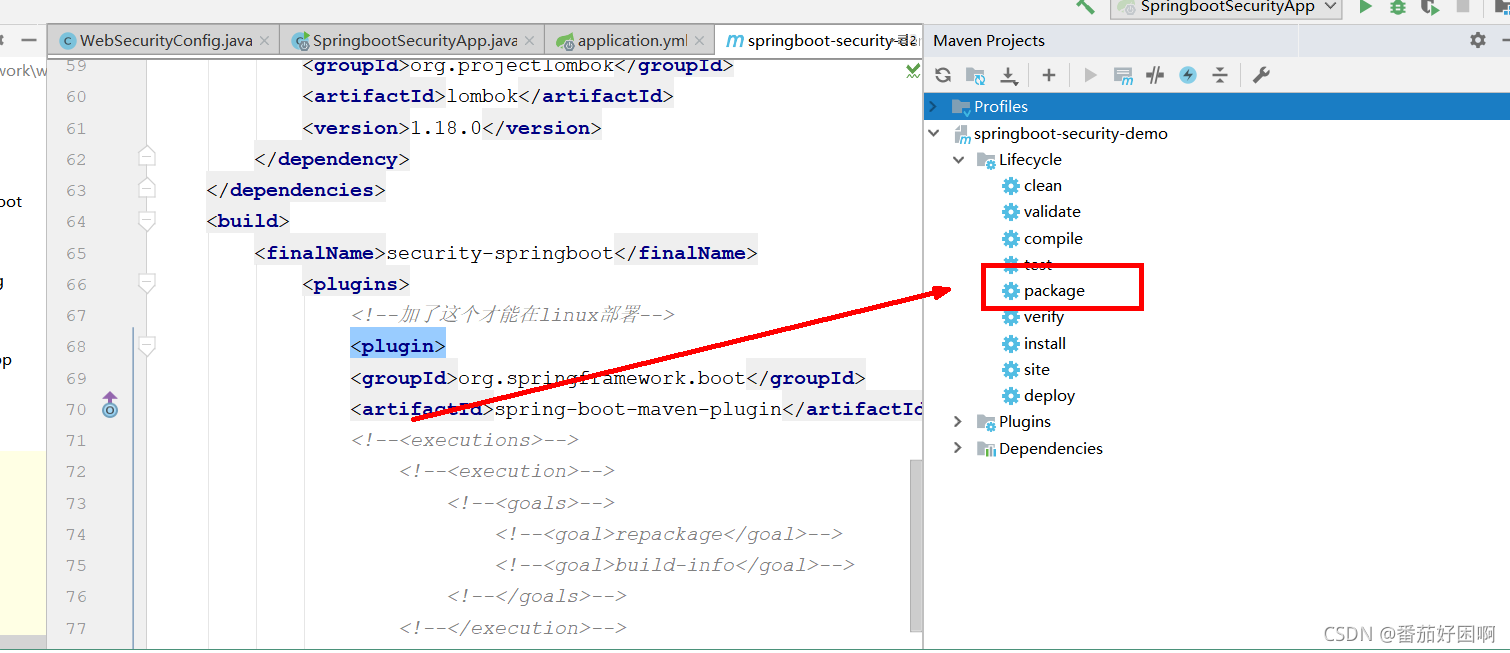Run SpringbootSecurityApp with green play icon
The width and height of the screenshot is (1510, 653).
click(x=1365, y=7)
